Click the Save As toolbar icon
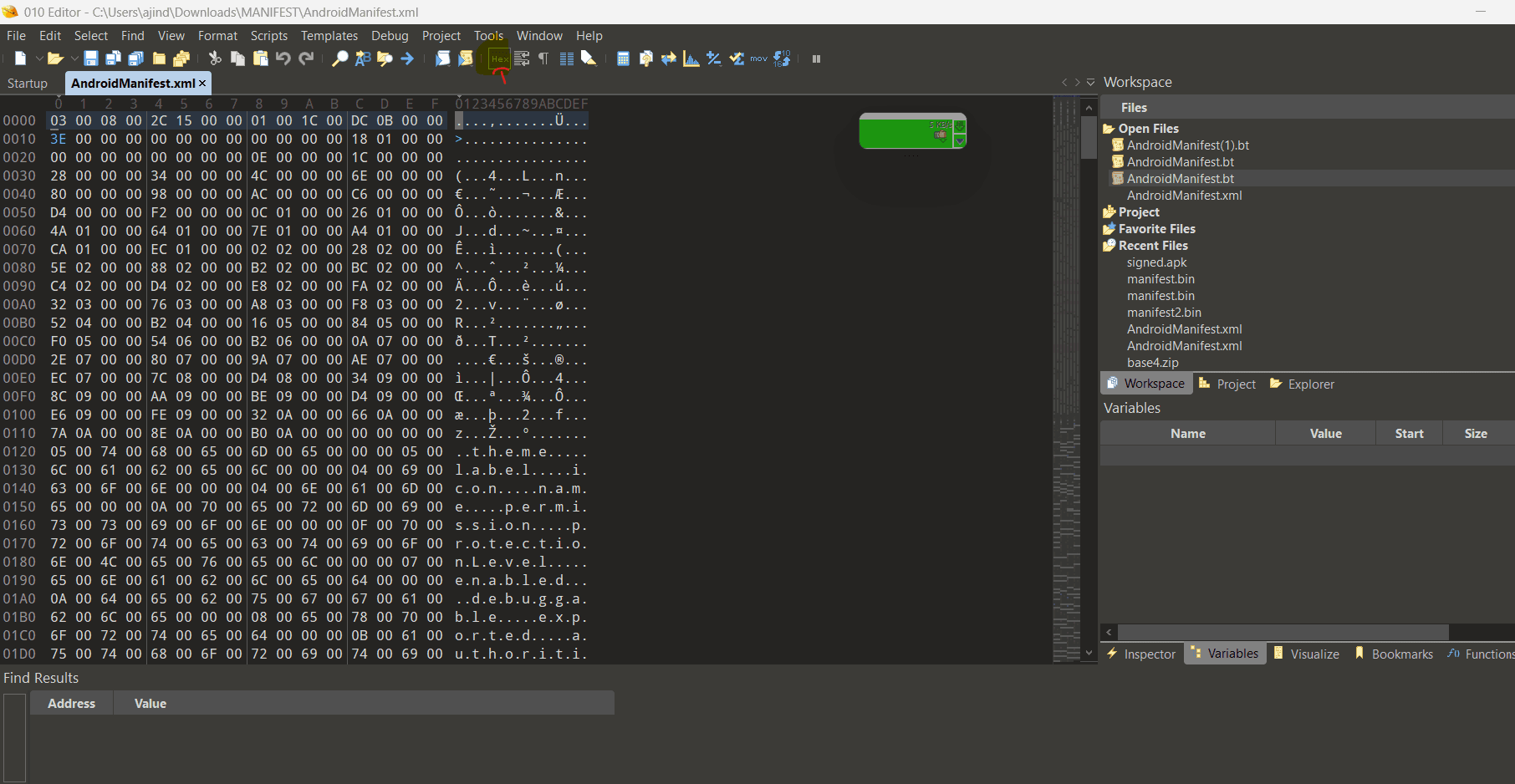Screen dimensions: 1515x784 pyautogui.click(x=114, y=59)
